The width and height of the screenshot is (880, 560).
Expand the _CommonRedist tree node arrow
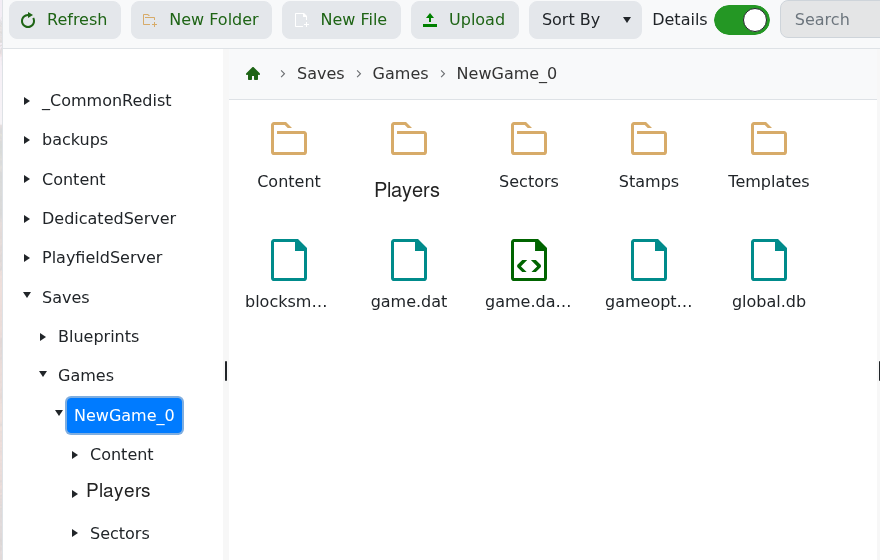pos(26,101)
